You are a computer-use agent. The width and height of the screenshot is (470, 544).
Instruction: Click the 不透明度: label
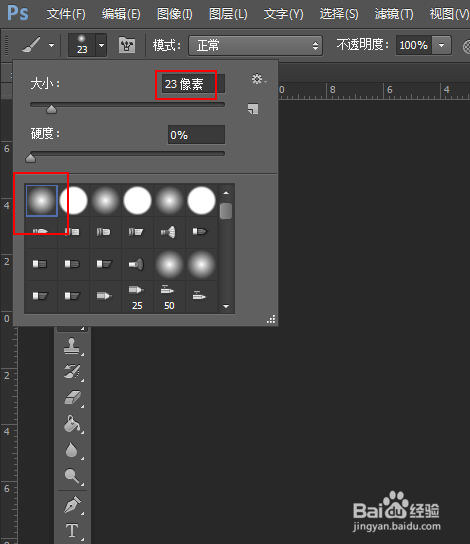pos(363,44)
